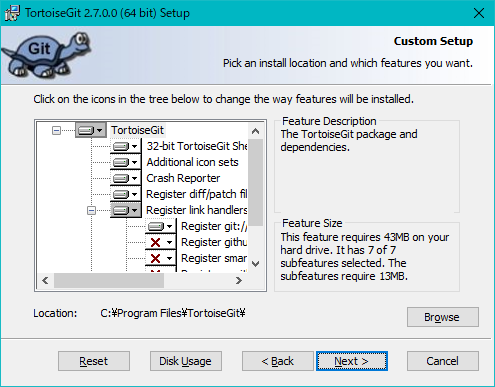
Task: Click the Custom Setup heading
Action: pyautogui.click(x=433, y=41)
